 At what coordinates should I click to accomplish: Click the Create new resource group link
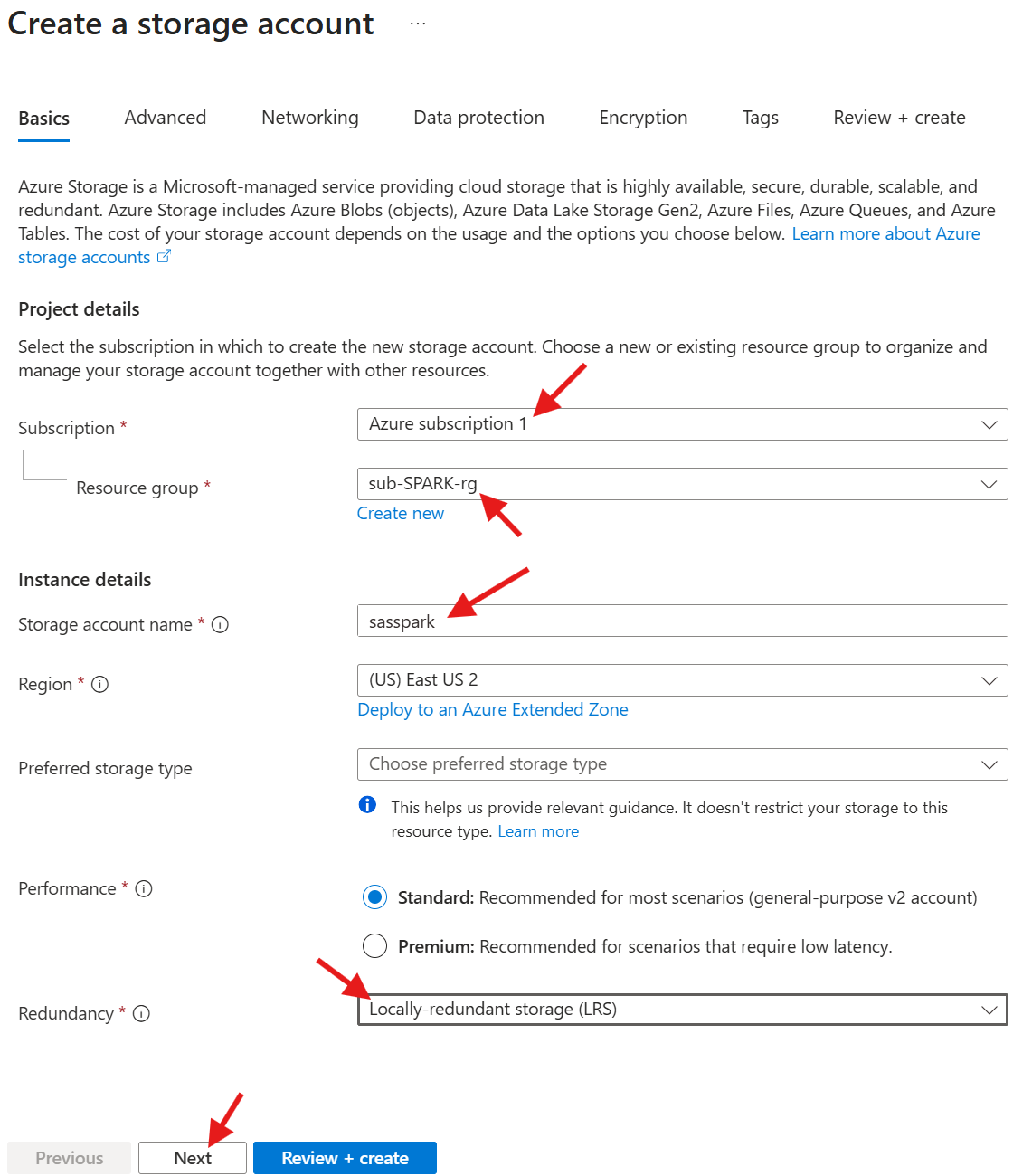point(401,514)
